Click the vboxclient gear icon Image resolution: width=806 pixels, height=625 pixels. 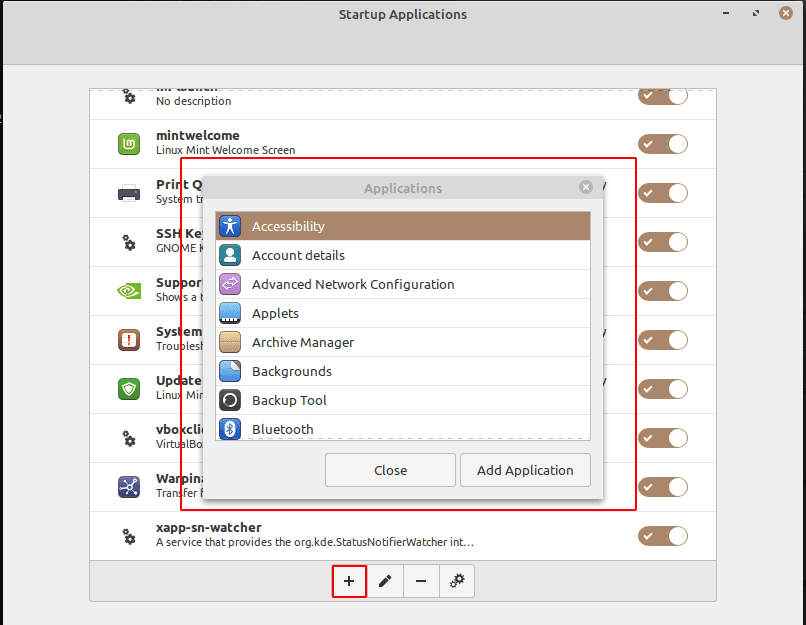[x=129, y=438]
